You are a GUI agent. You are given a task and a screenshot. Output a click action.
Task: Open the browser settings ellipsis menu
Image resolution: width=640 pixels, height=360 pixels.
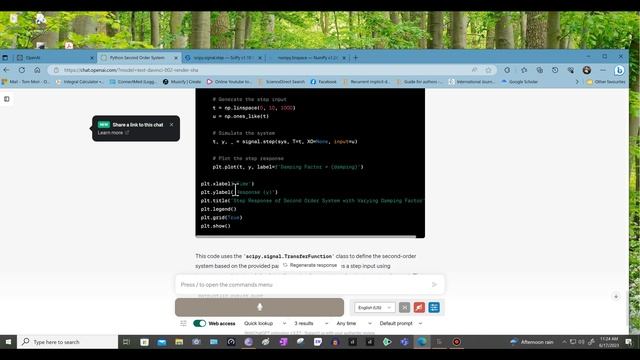coord(602,70)
